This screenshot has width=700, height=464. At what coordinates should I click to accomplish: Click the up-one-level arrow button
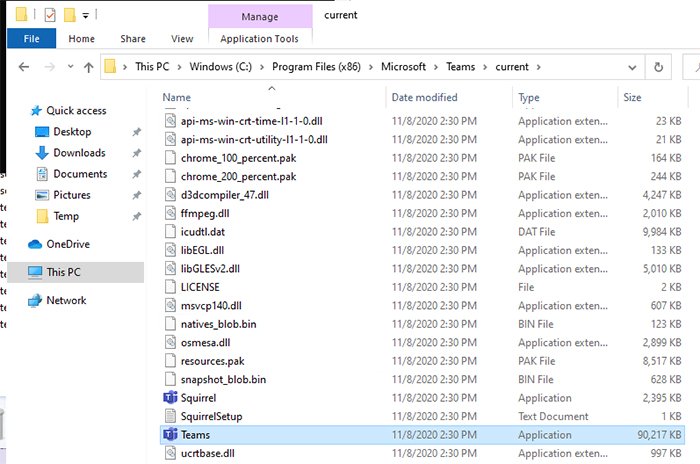click(87, 68)
